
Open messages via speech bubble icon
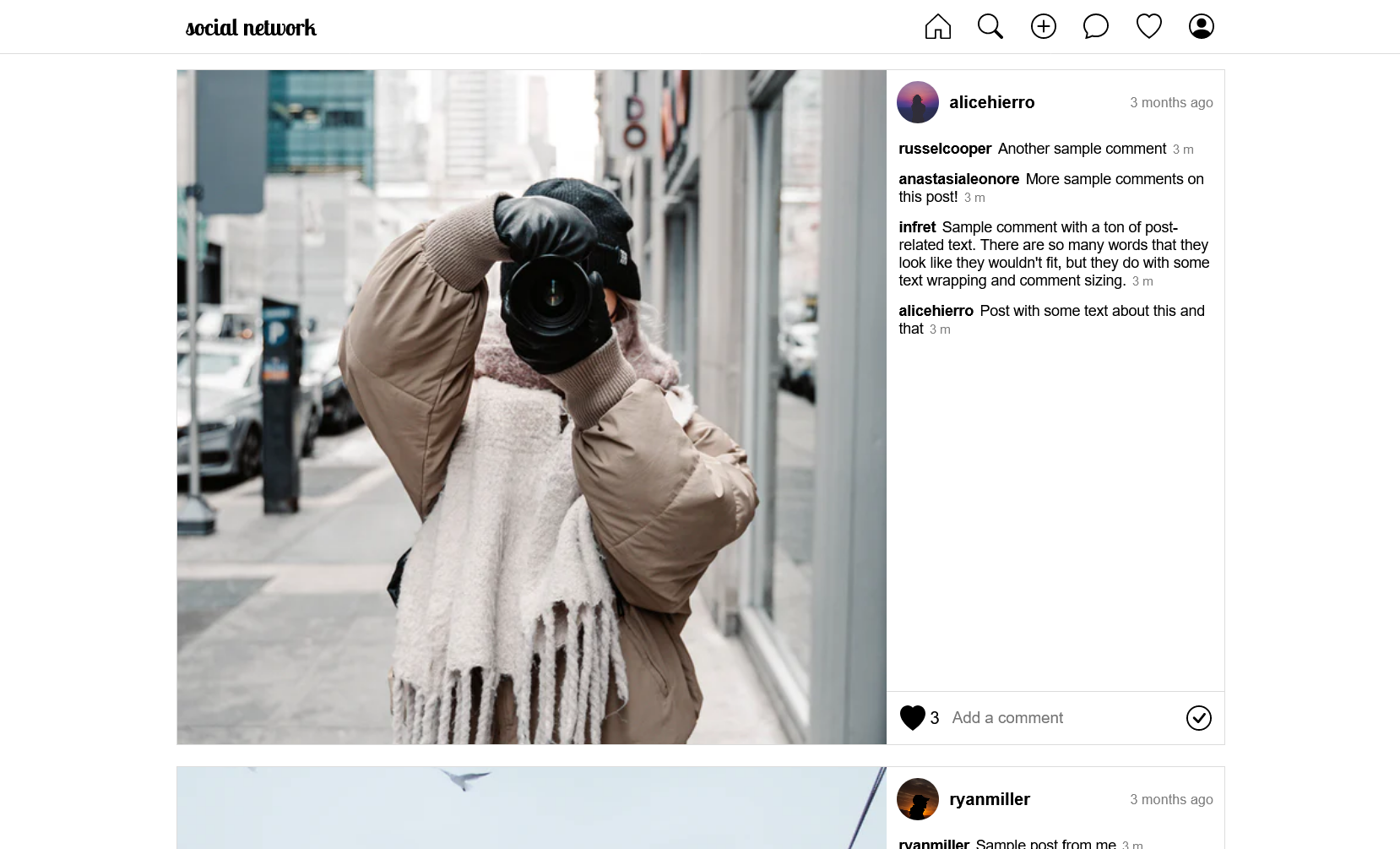click(1096, 27)
